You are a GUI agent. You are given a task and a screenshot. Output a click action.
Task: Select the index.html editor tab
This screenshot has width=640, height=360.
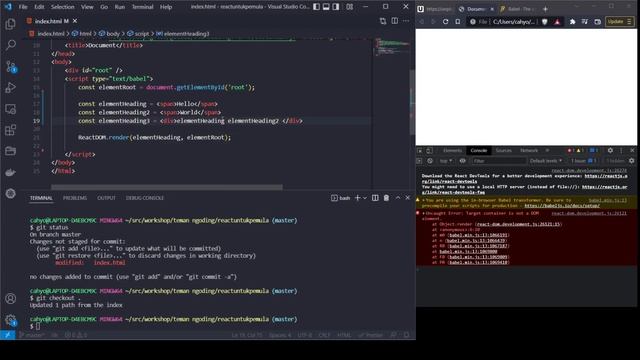point(47,21)
